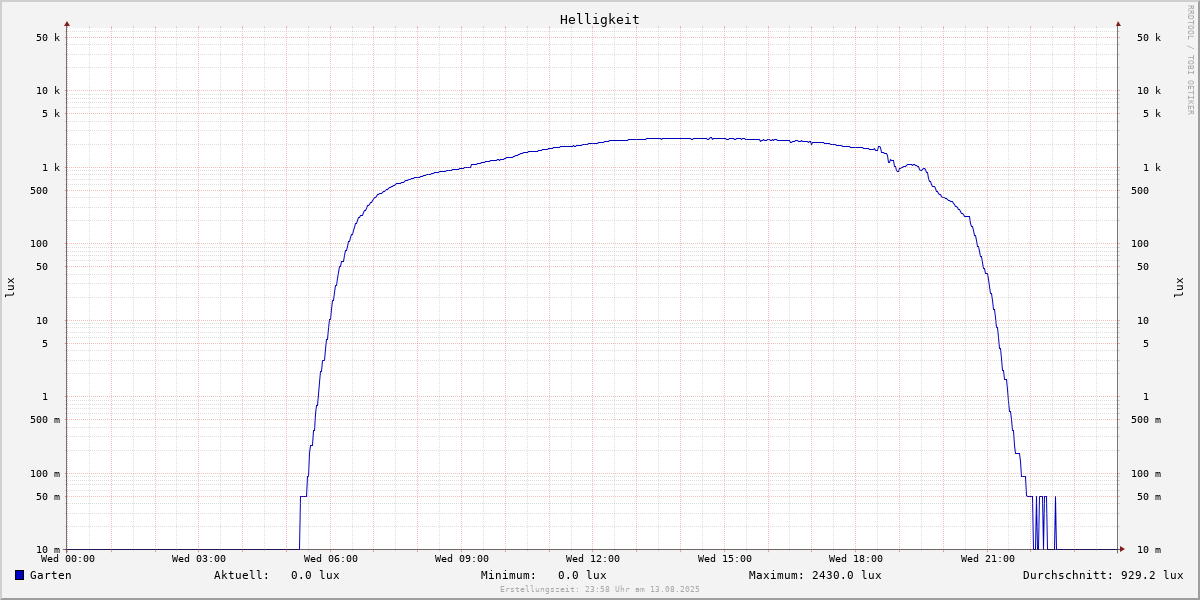
Task: Click the Minimum: 0.0 lux value
Action: 543,575
